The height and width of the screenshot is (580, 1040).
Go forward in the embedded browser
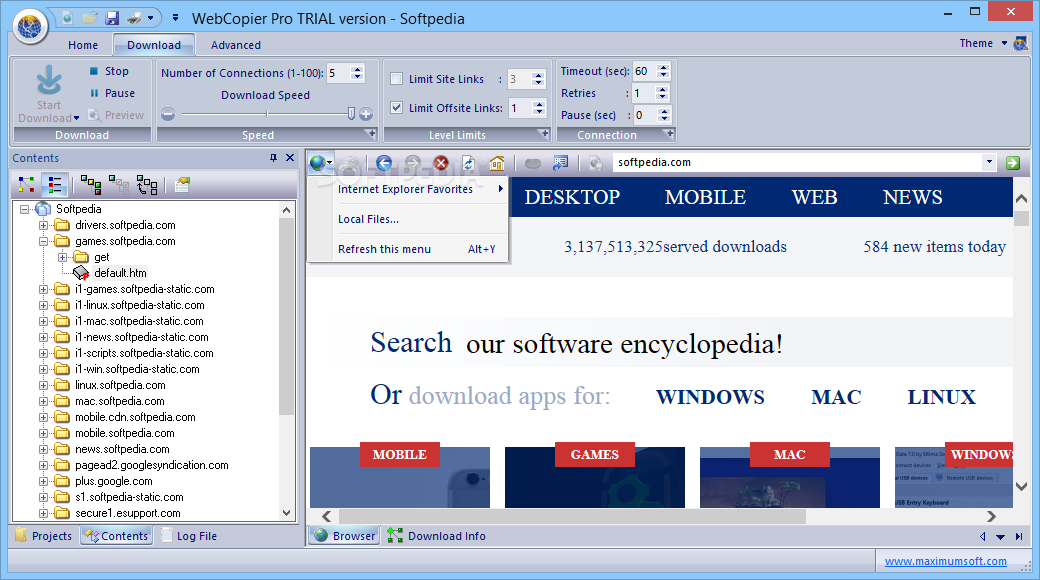click(x=413, y=163)
